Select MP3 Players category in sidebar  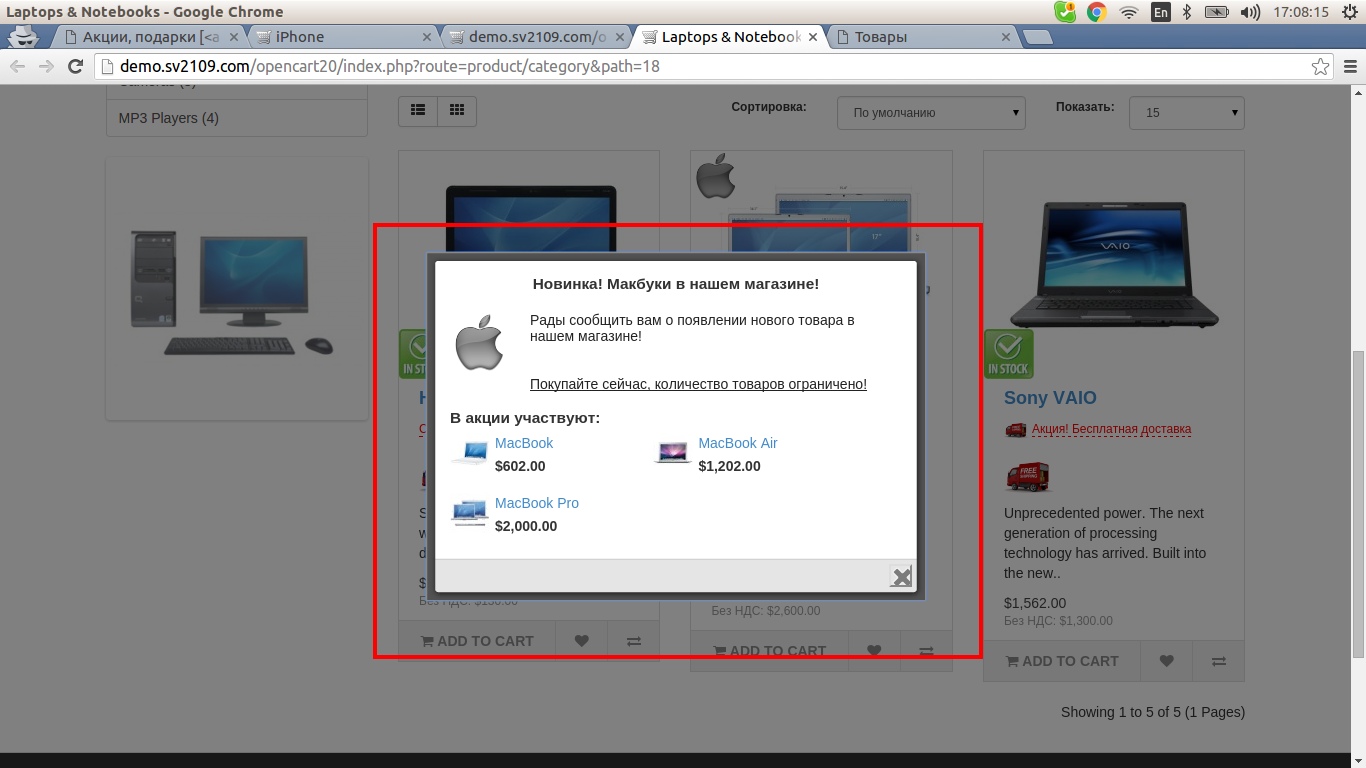tap(168, 118)
